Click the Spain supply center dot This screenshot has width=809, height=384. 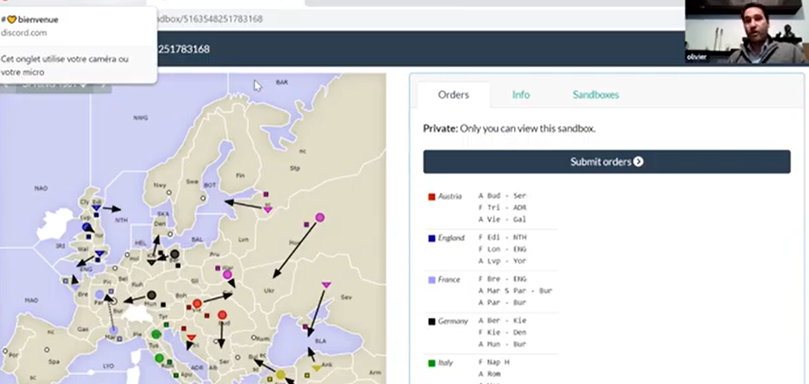47,350
